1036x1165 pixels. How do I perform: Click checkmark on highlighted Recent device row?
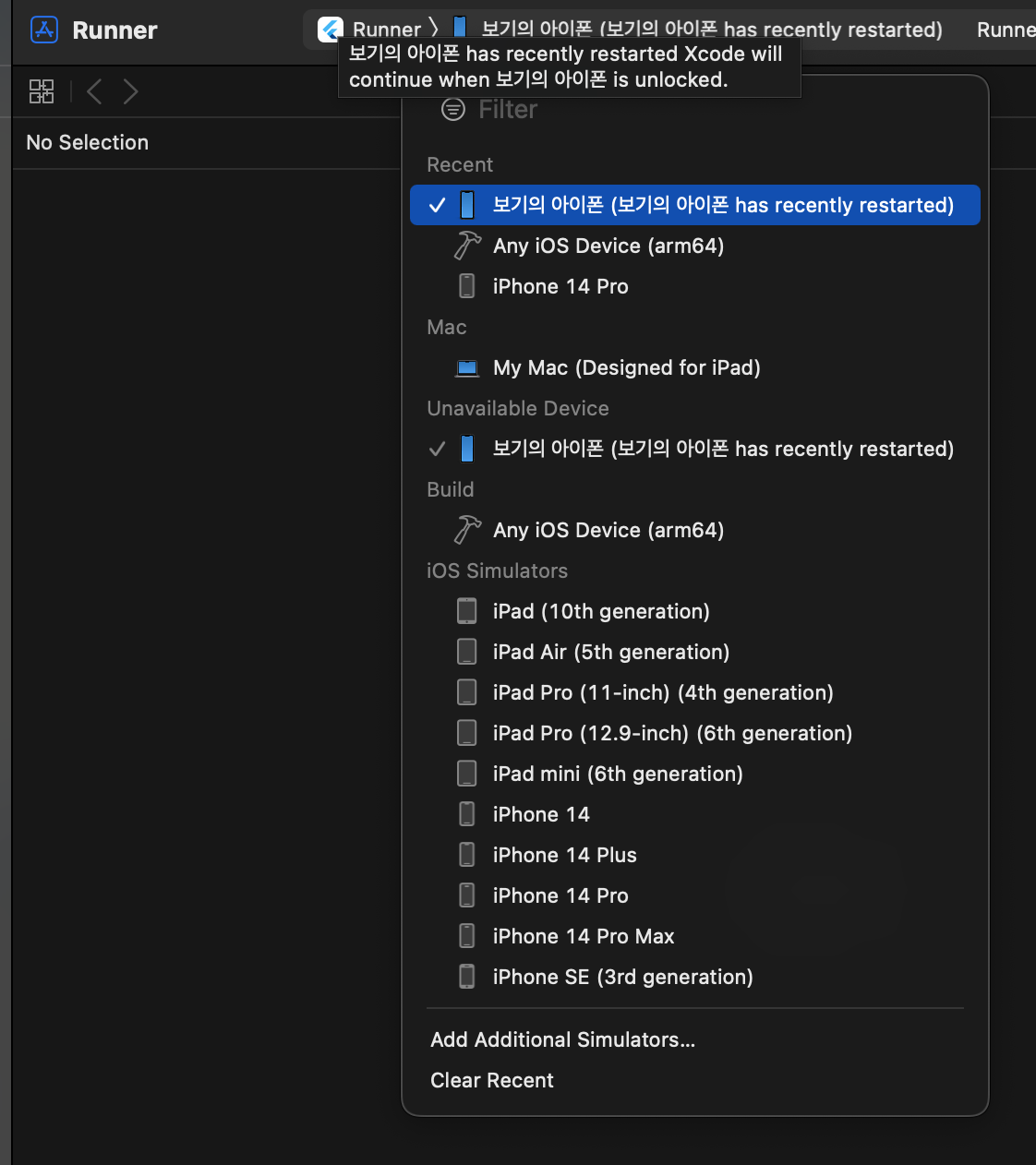pos(438,205)
